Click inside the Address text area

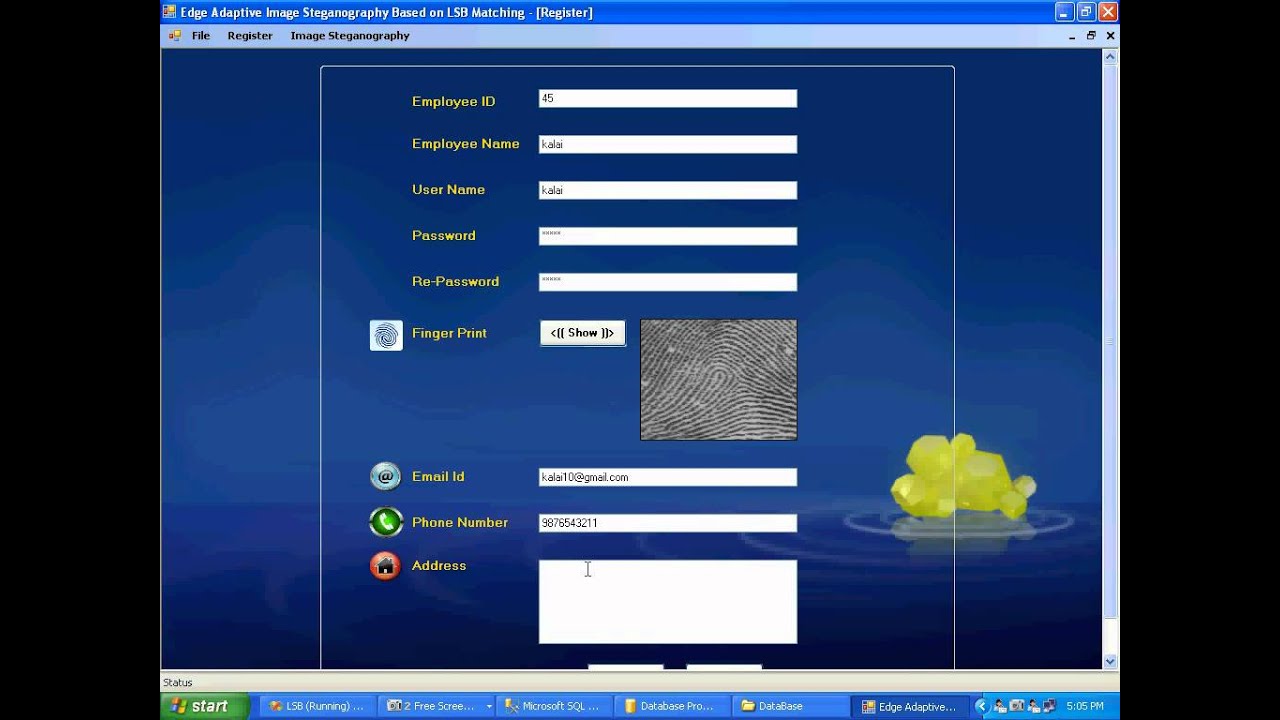pyautogui.click(x=668, y=601)
